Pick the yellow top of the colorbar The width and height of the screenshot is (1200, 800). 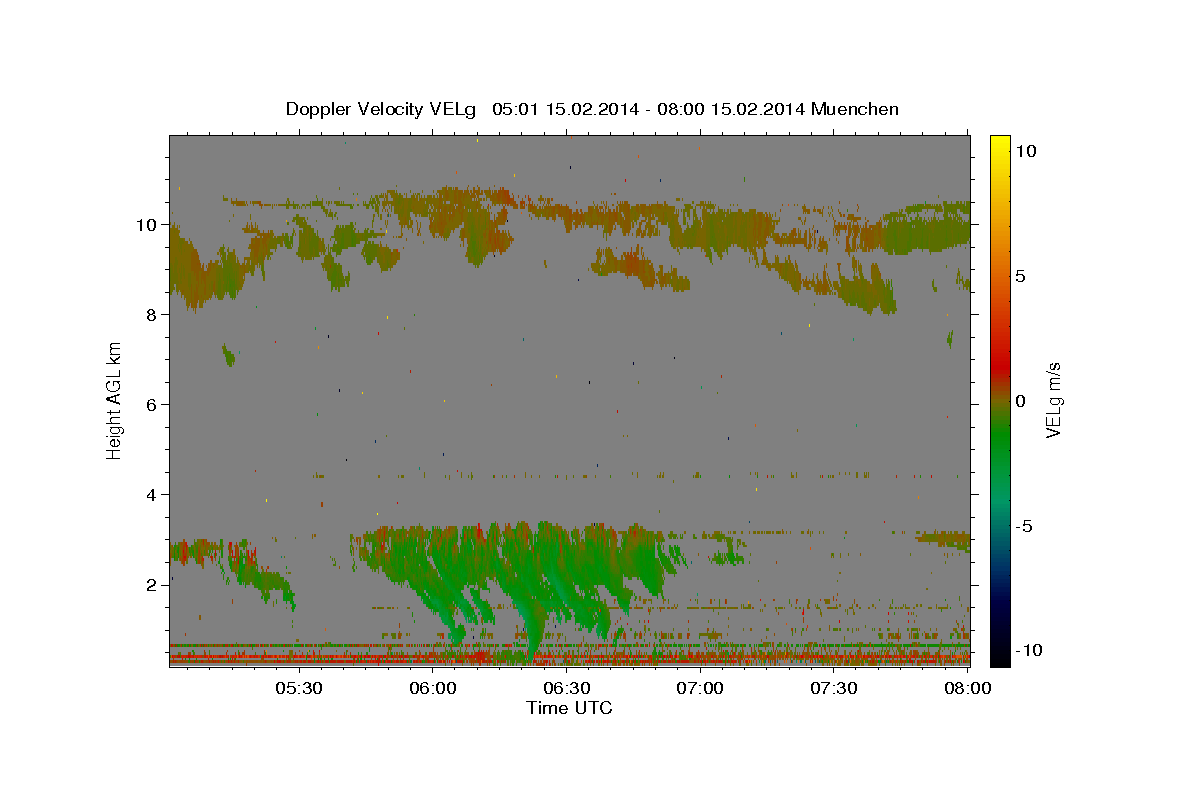999,145
